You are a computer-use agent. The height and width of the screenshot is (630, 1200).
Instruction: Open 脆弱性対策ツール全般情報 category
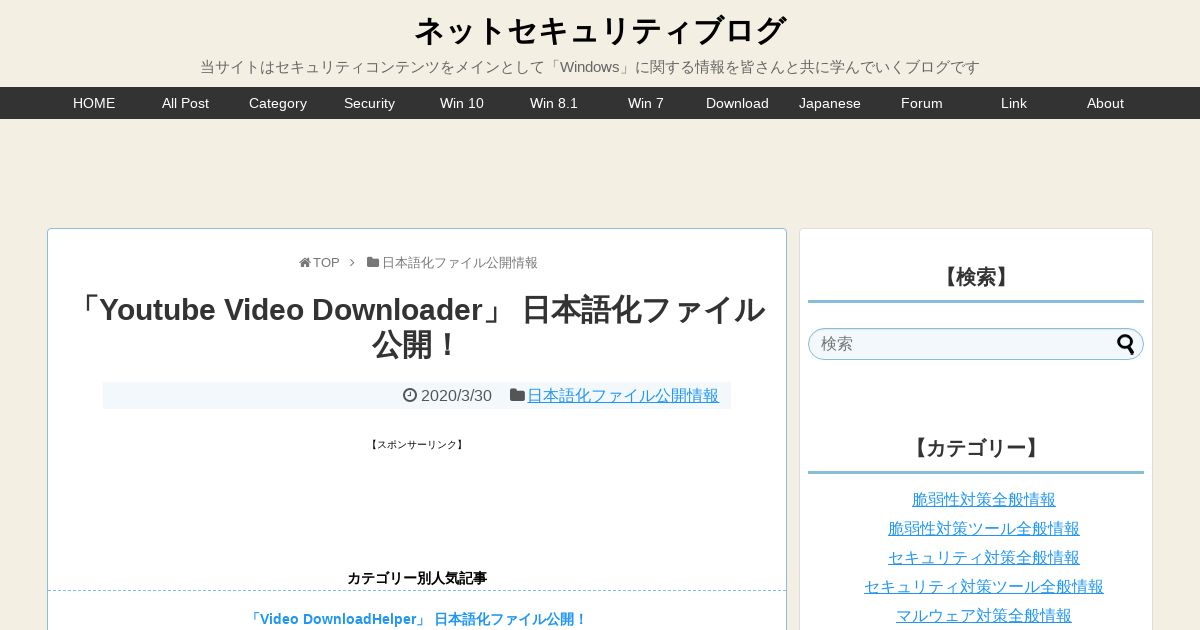(x=984, y=528)
